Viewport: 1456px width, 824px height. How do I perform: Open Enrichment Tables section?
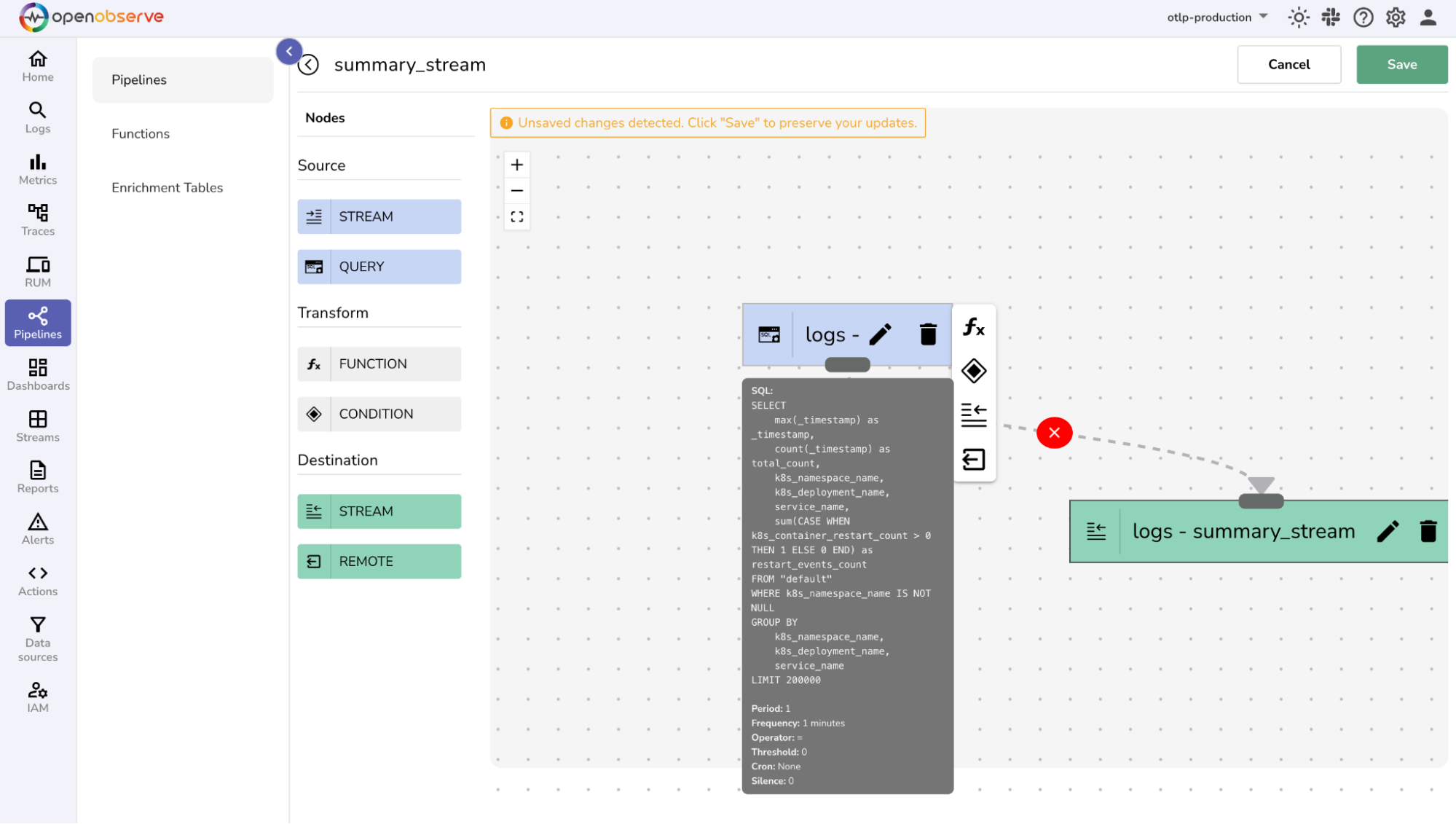click(167, 187)
